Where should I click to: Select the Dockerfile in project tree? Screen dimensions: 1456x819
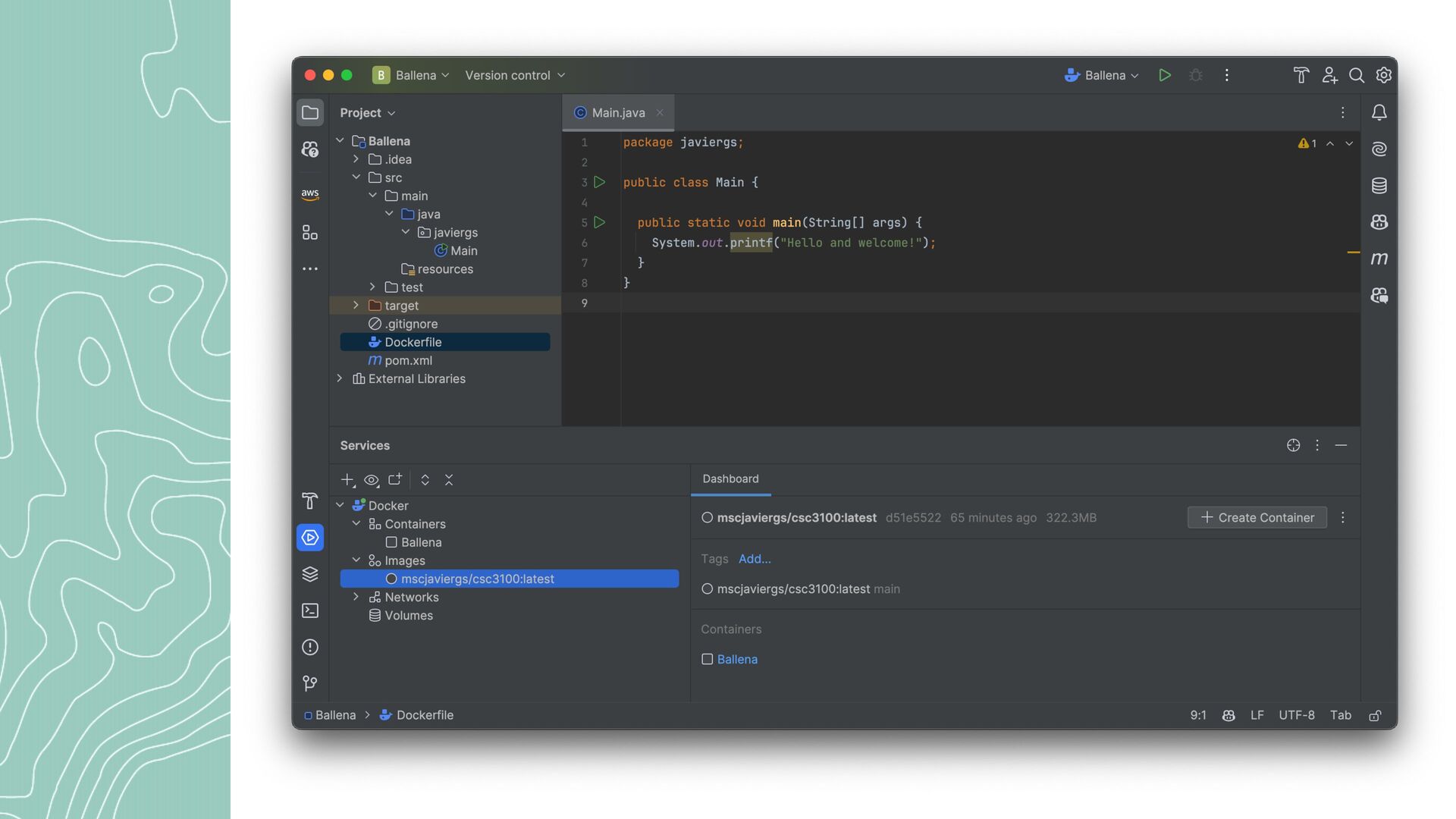(x=413, y=342)
